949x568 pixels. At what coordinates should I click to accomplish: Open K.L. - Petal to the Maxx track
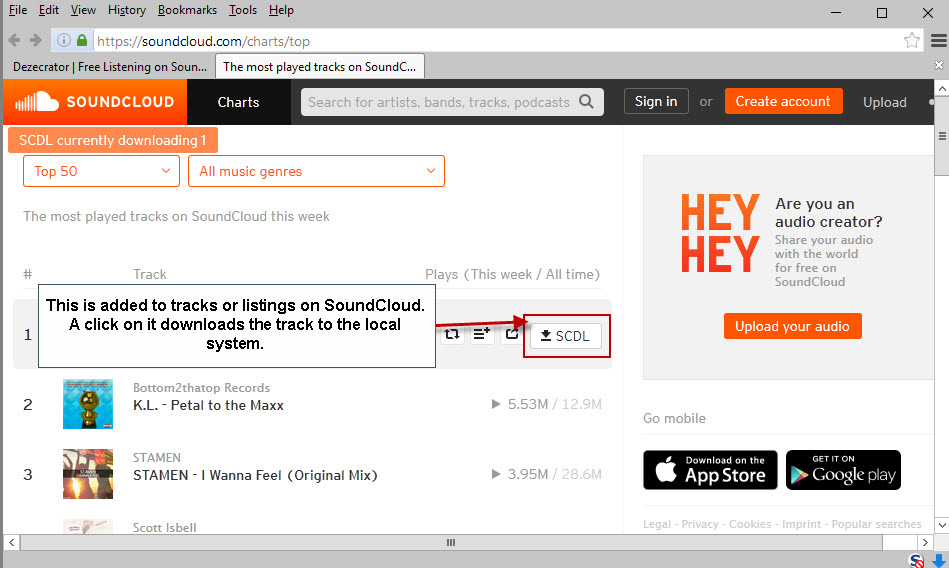tap(208, 405)
